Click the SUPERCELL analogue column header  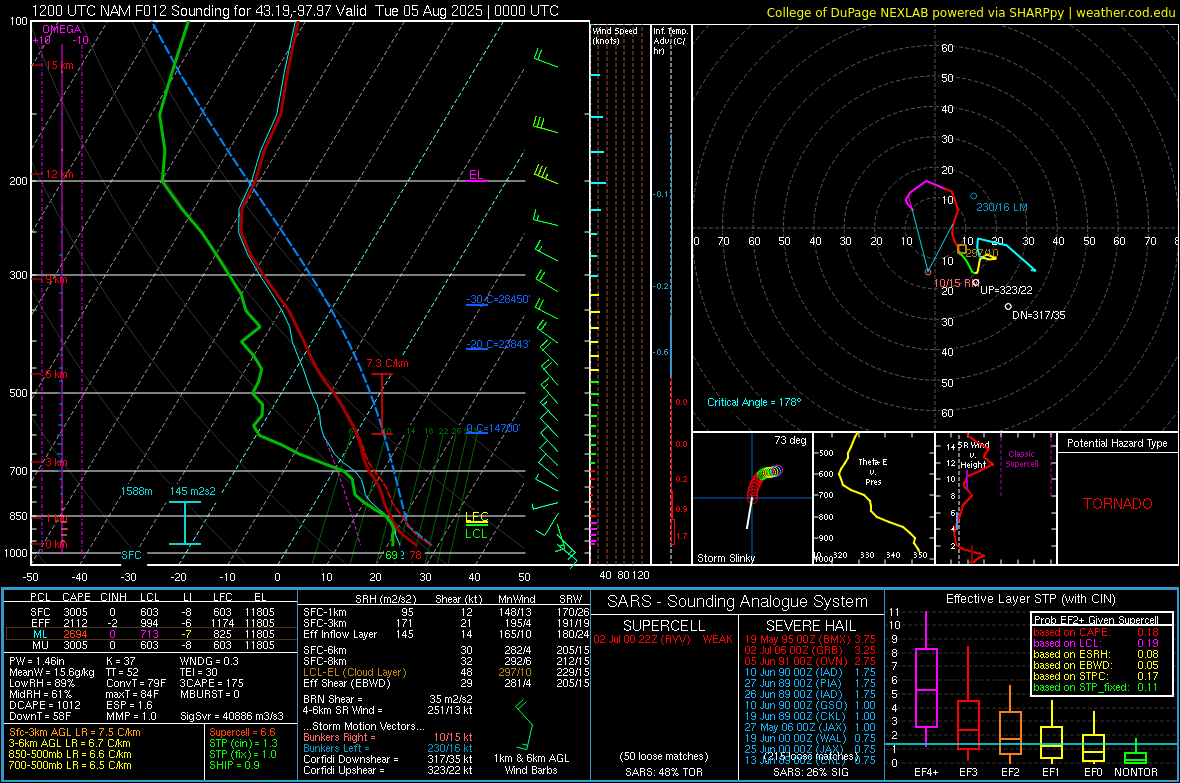(664, 626)
